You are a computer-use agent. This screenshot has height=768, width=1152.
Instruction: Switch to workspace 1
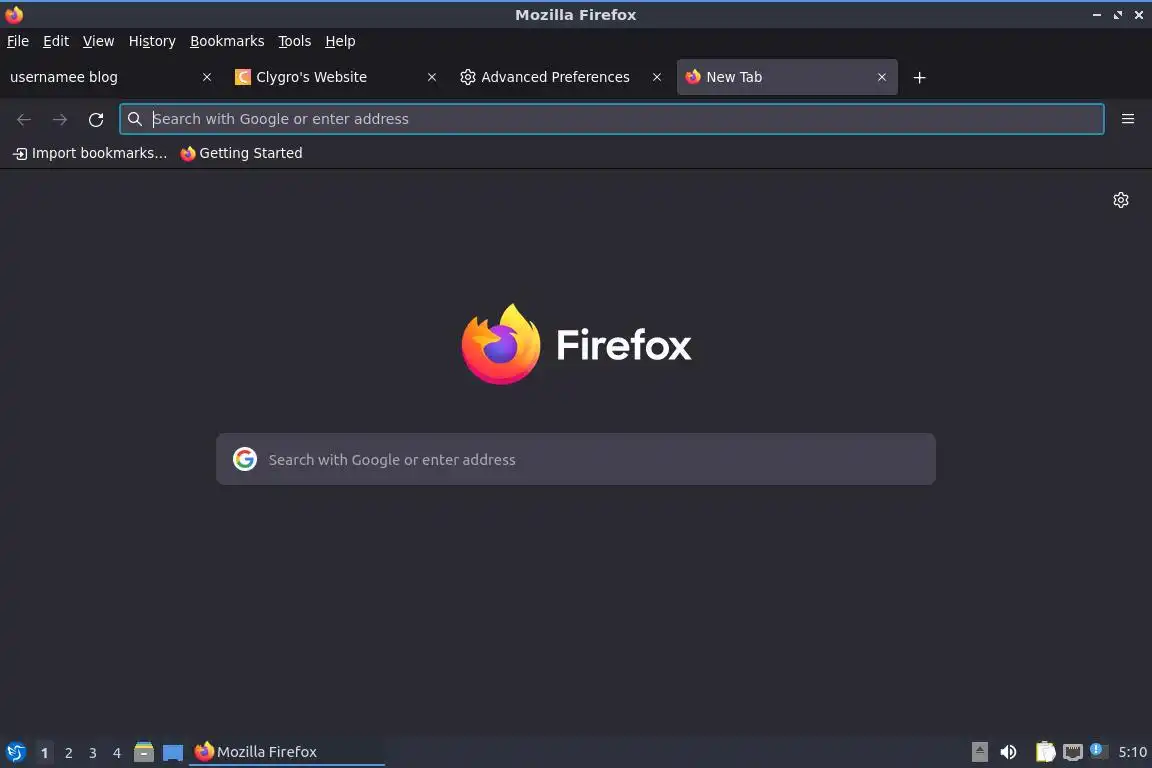45,753
